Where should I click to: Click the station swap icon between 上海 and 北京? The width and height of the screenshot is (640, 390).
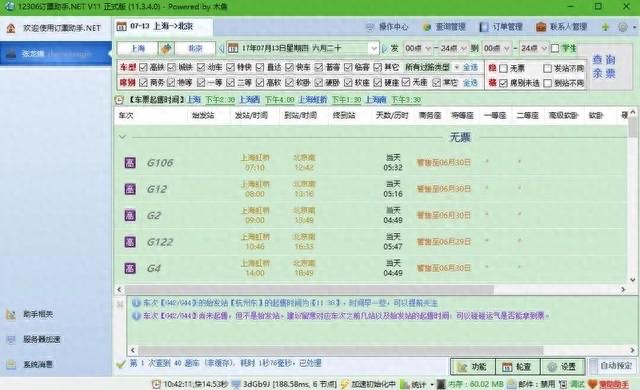tap(166, 48)
